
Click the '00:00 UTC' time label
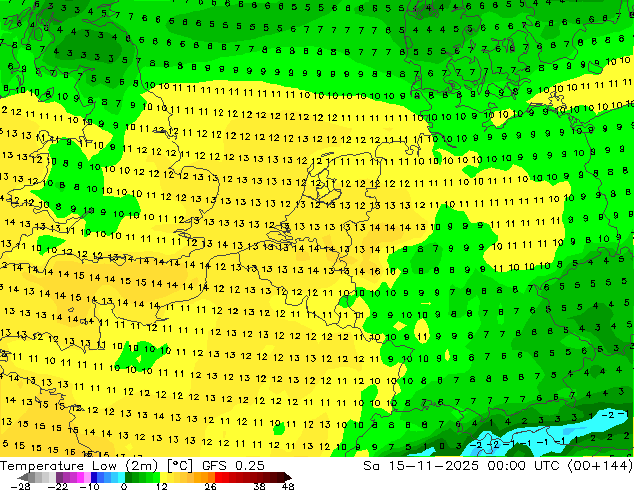pos(524,466)
